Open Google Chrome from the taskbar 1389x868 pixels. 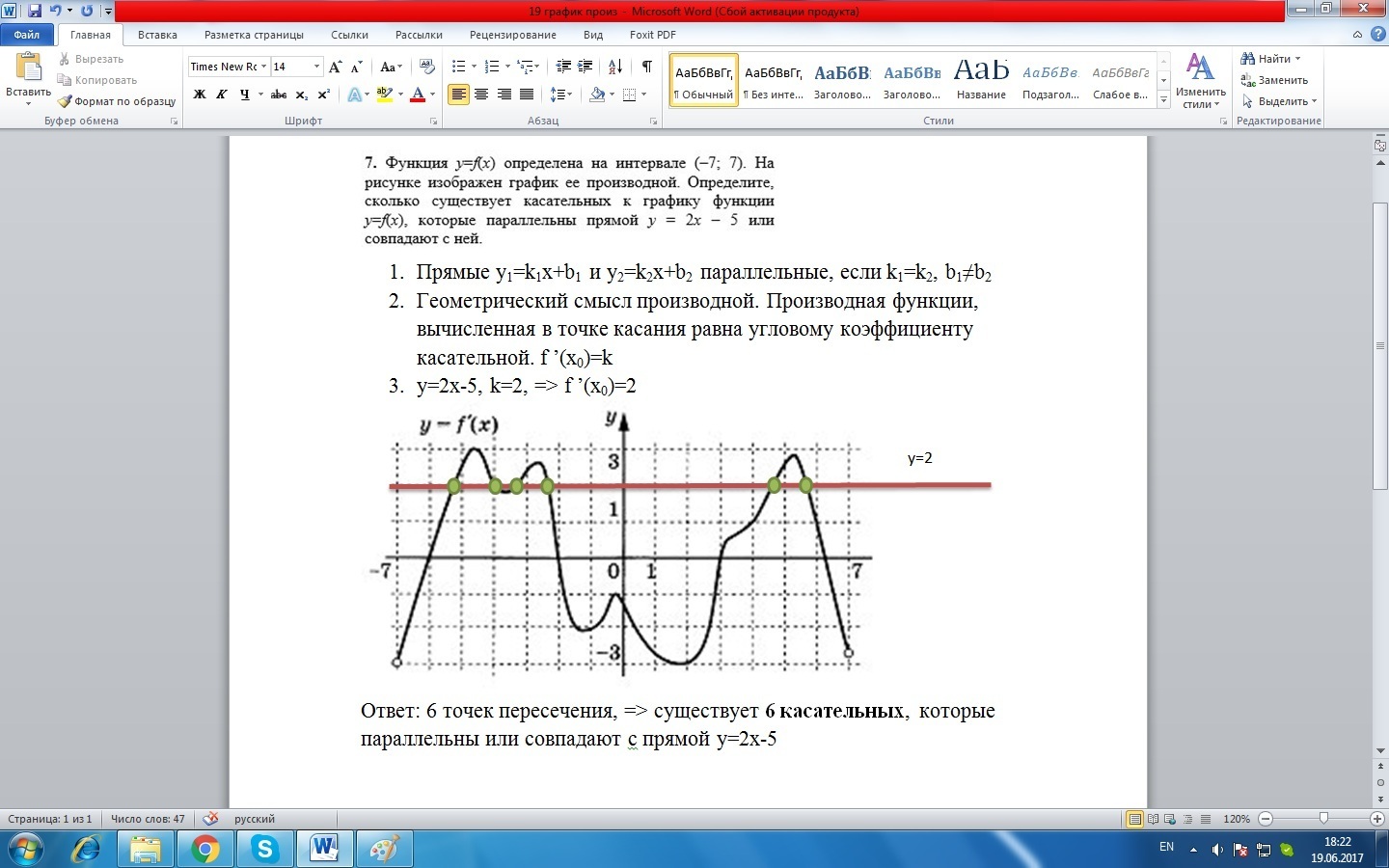click(204, 850)
